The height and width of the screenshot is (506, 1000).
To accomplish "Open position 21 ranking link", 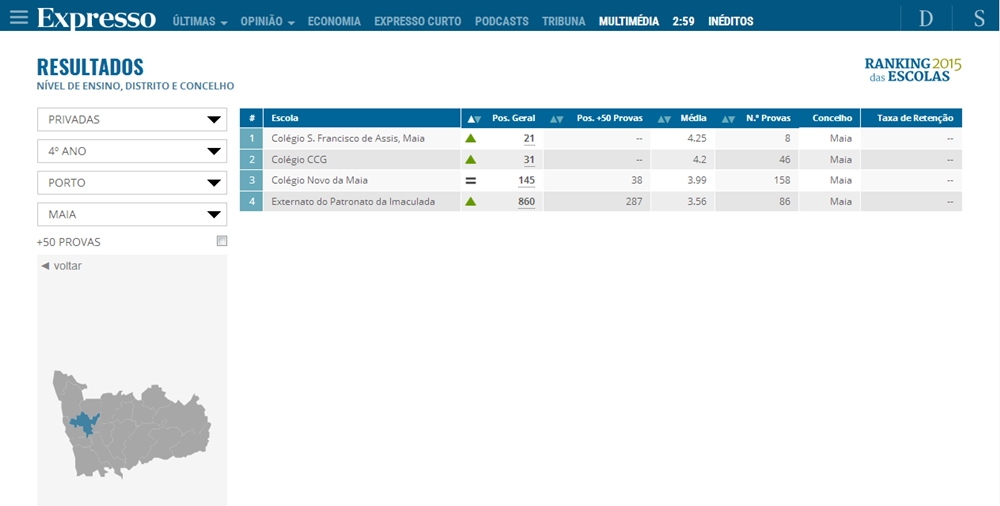I will pyautogui.click(x=529, y=138).
